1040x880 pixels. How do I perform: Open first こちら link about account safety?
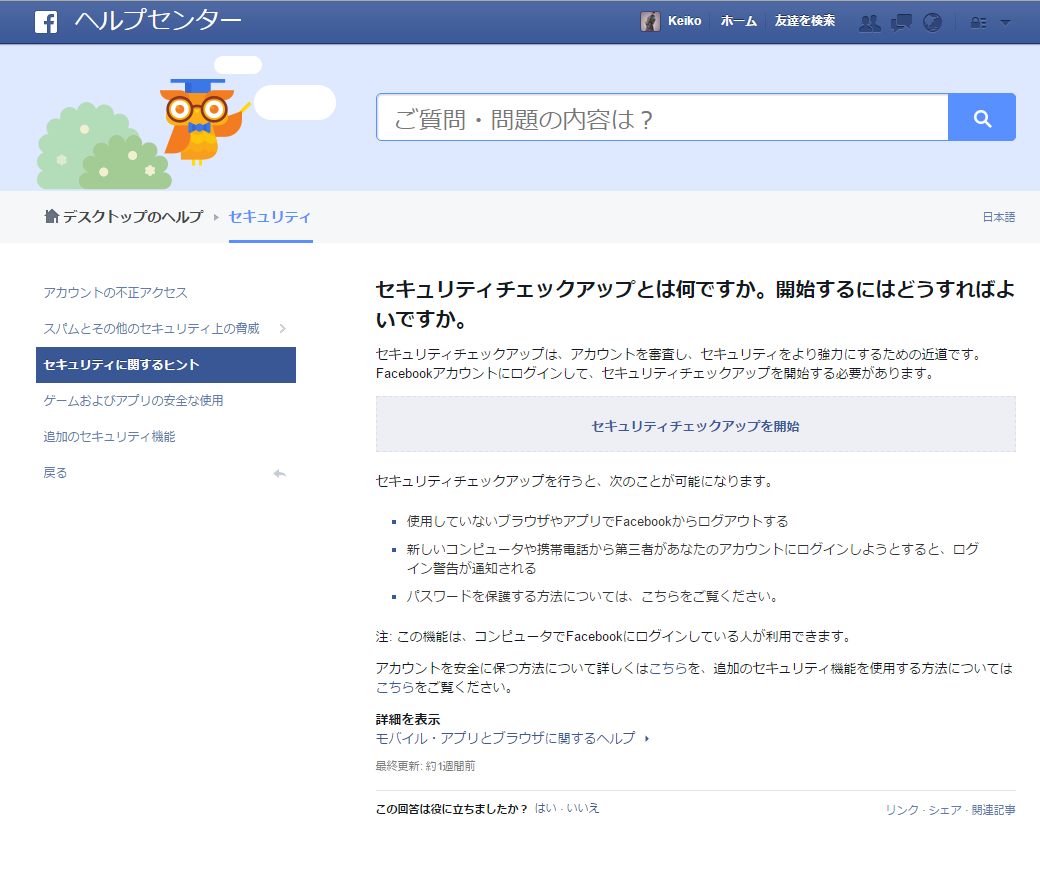[x=668, y=668]
